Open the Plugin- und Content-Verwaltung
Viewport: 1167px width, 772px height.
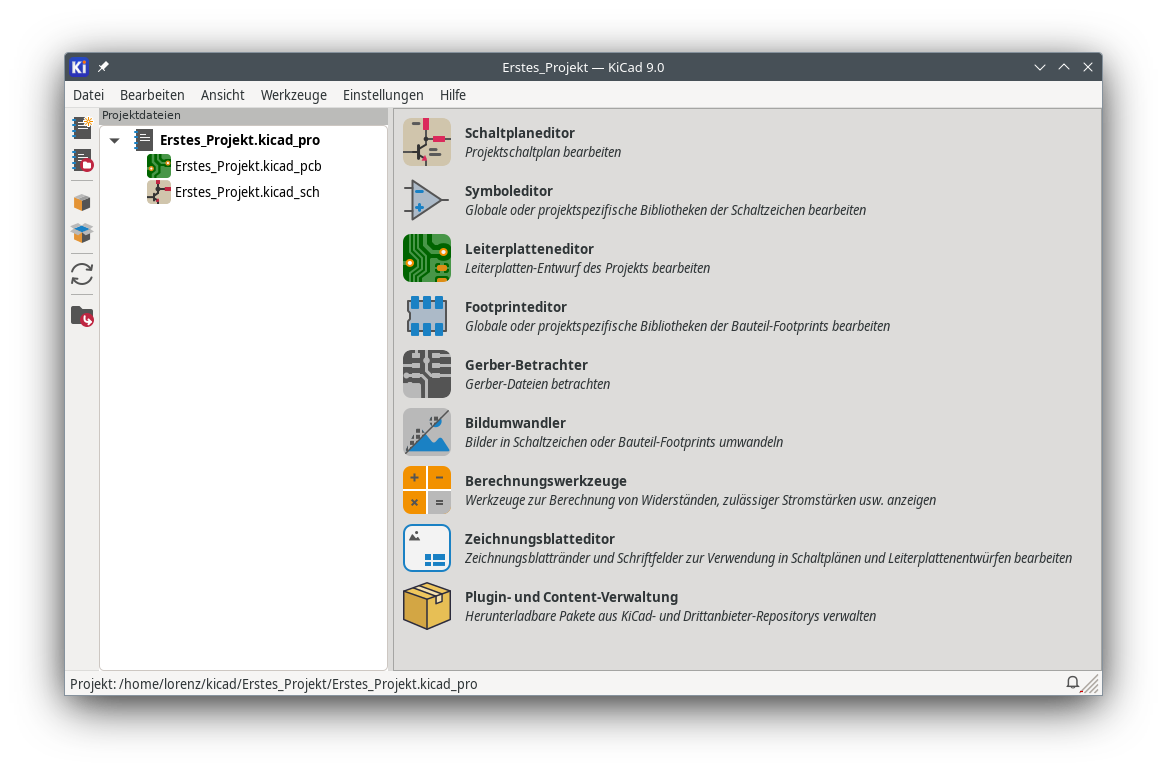(x=427, y=605)
